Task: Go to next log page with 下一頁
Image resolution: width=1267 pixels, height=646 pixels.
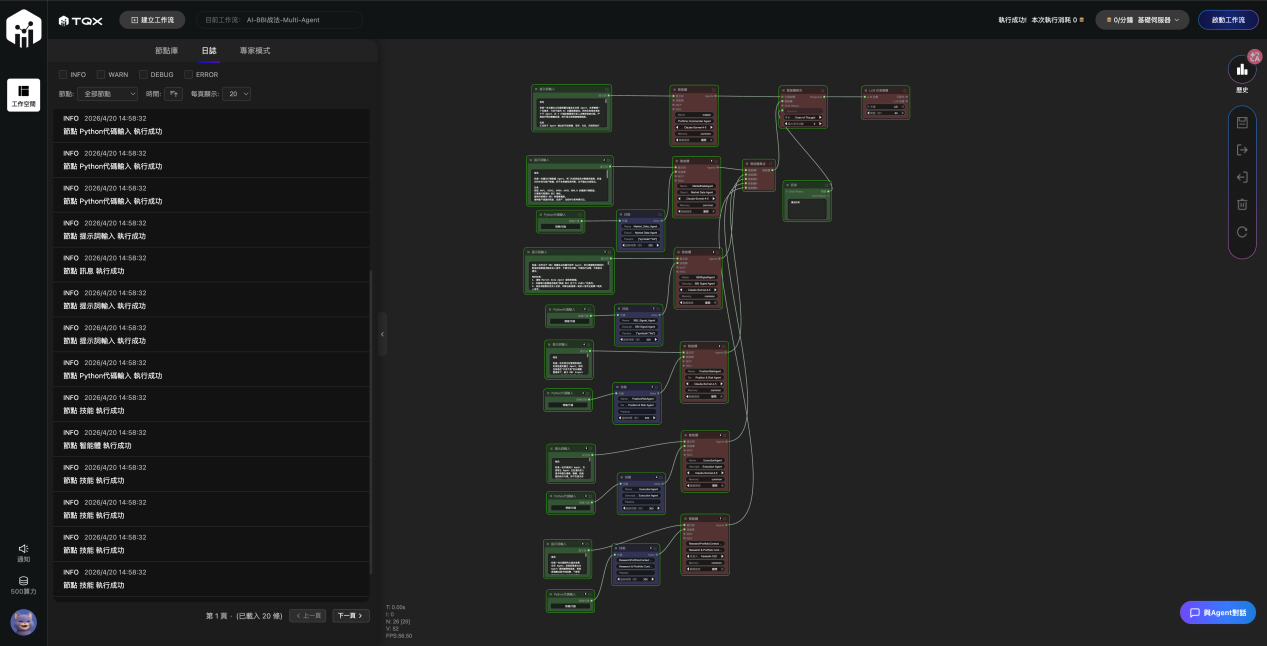Action: (x=350, y=616)
